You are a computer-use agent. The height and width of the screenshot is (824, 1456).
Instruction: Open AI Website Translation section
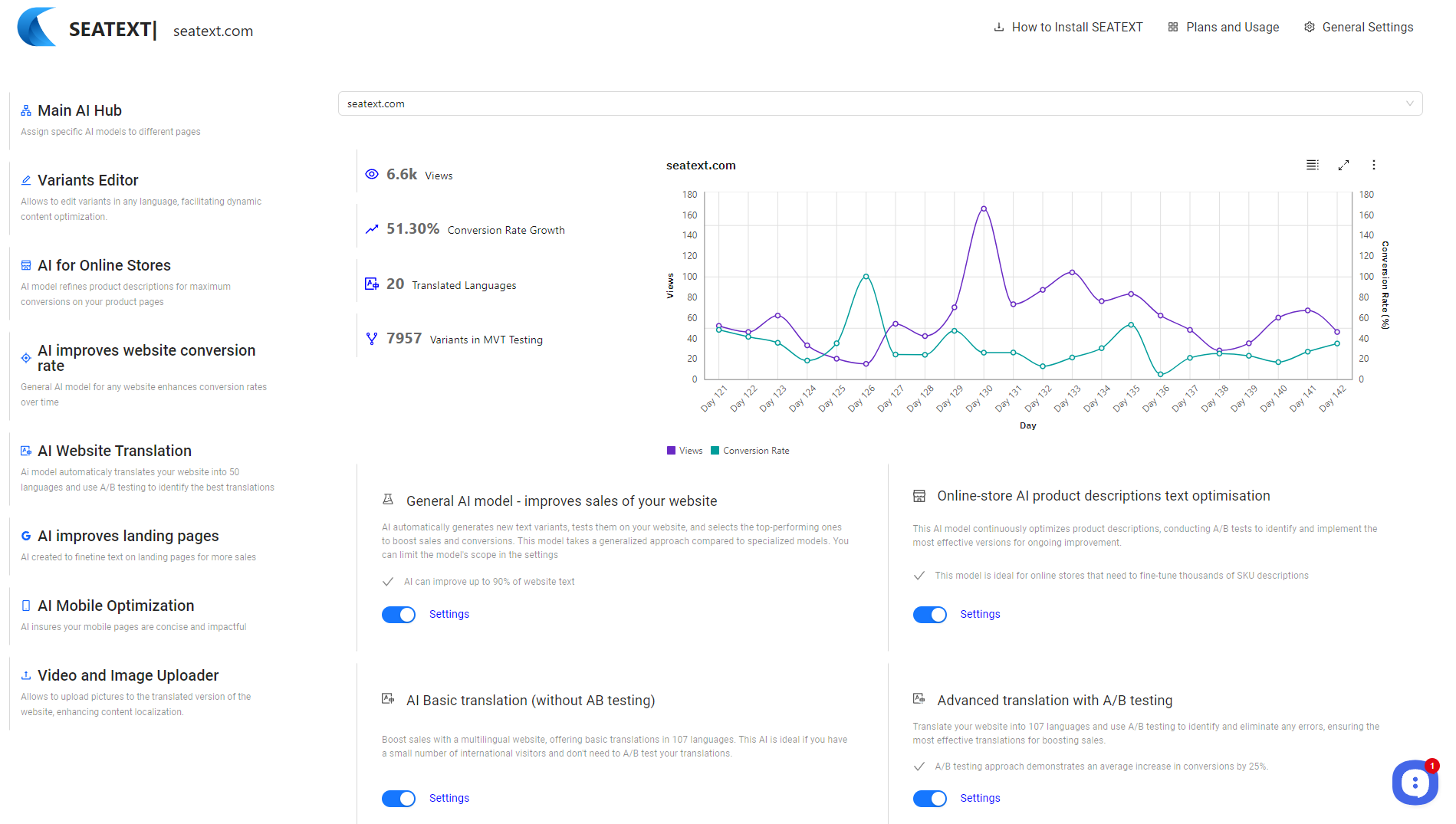[114, 451]
